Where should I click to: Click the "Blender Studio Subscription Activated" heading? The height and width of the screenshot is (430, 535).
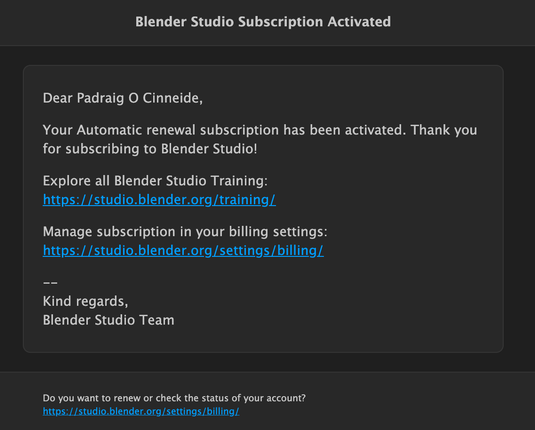pyautogui.click(x=263, y=22)
